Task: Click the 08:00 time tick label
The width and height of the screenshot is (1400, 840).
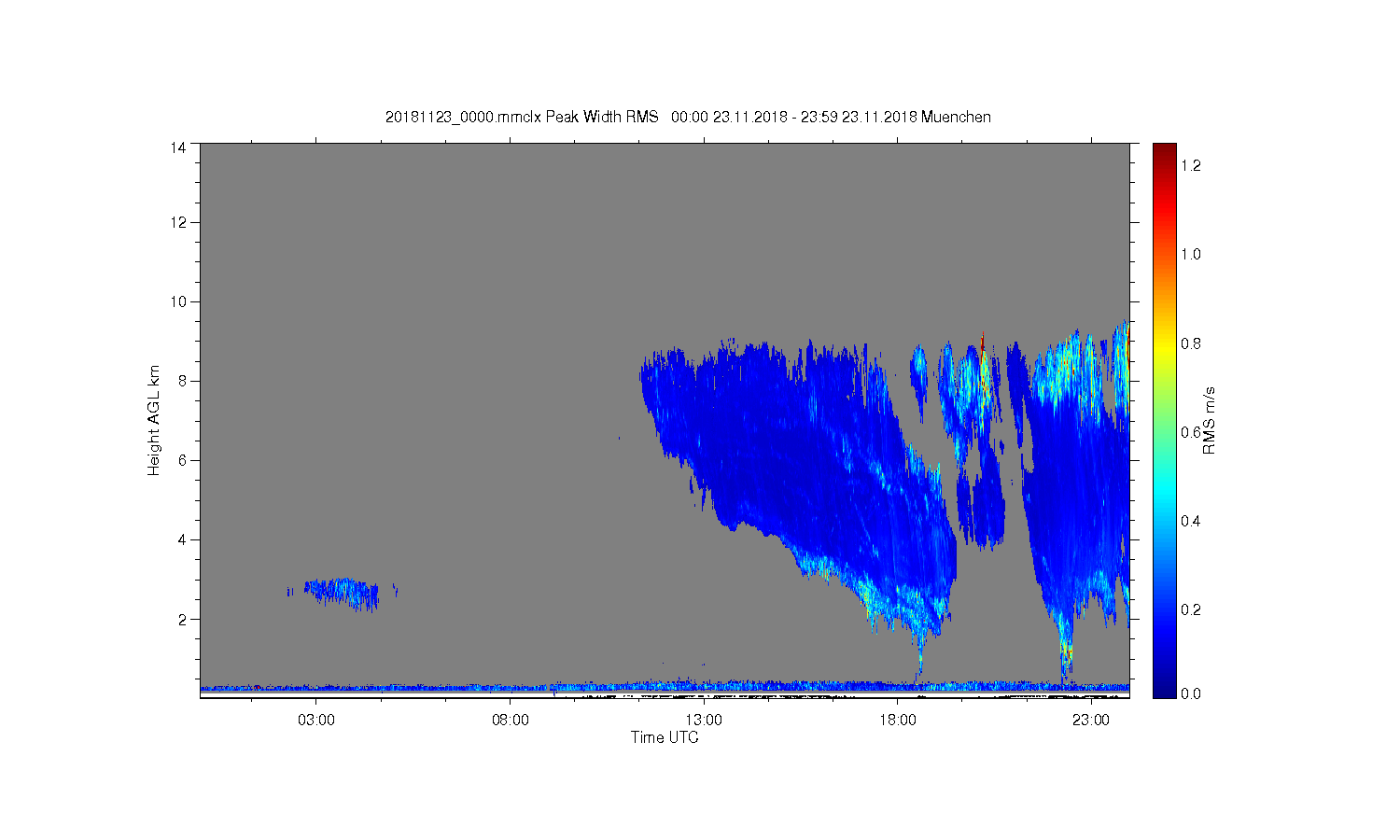Action: [511, 721]
